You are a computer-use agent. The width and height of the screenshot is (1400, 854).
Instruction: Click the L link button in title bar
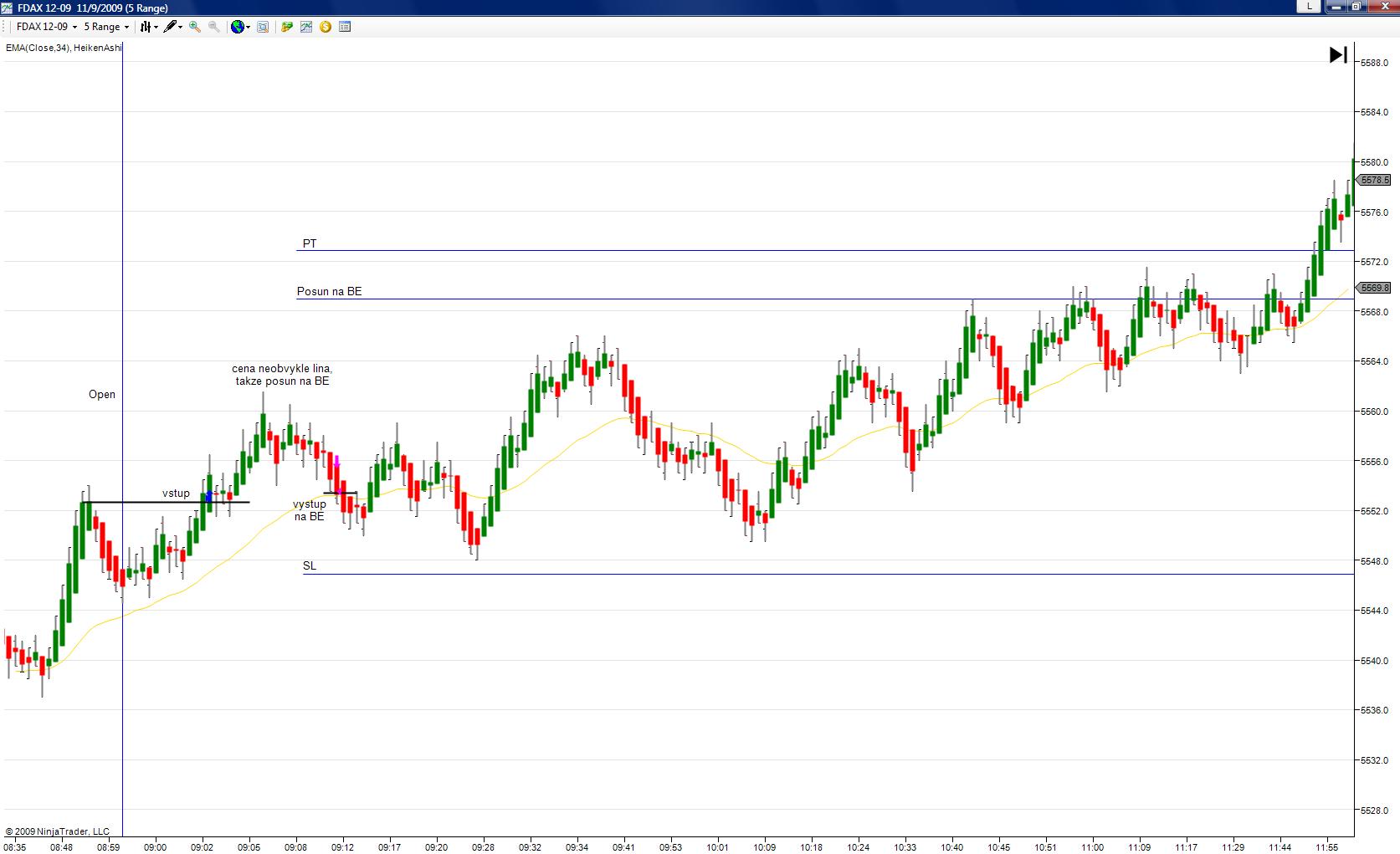(1308, 7)
